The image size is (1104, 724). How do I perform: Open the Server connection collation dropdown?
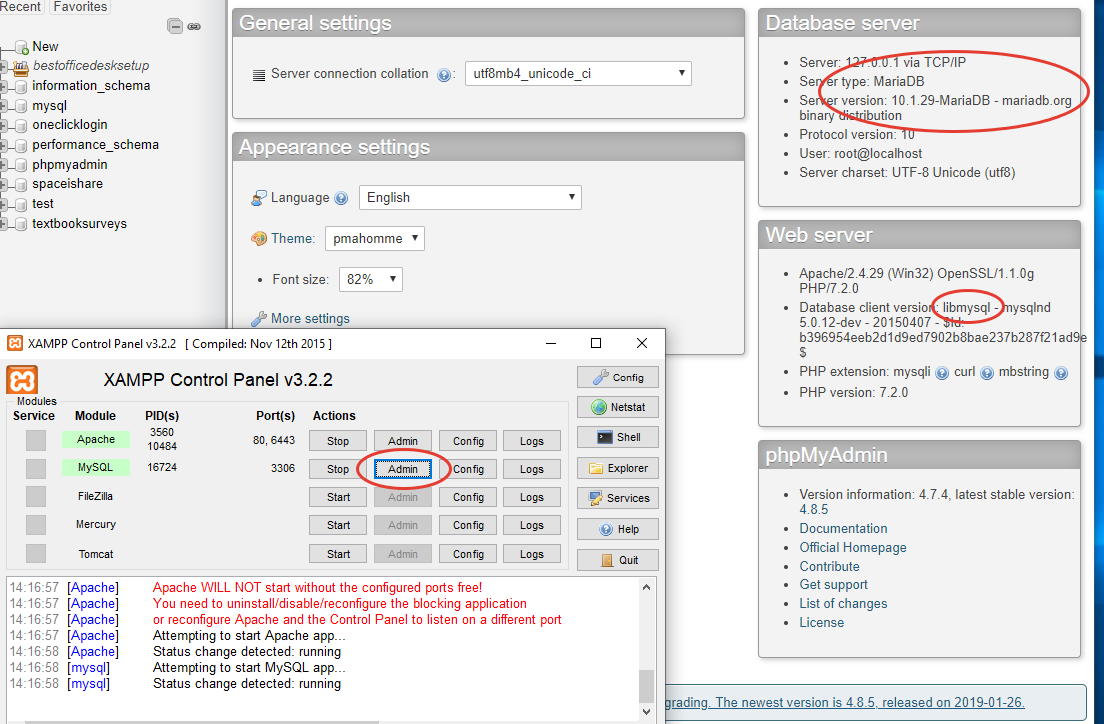pyautogui.click(x=578, y=73)
